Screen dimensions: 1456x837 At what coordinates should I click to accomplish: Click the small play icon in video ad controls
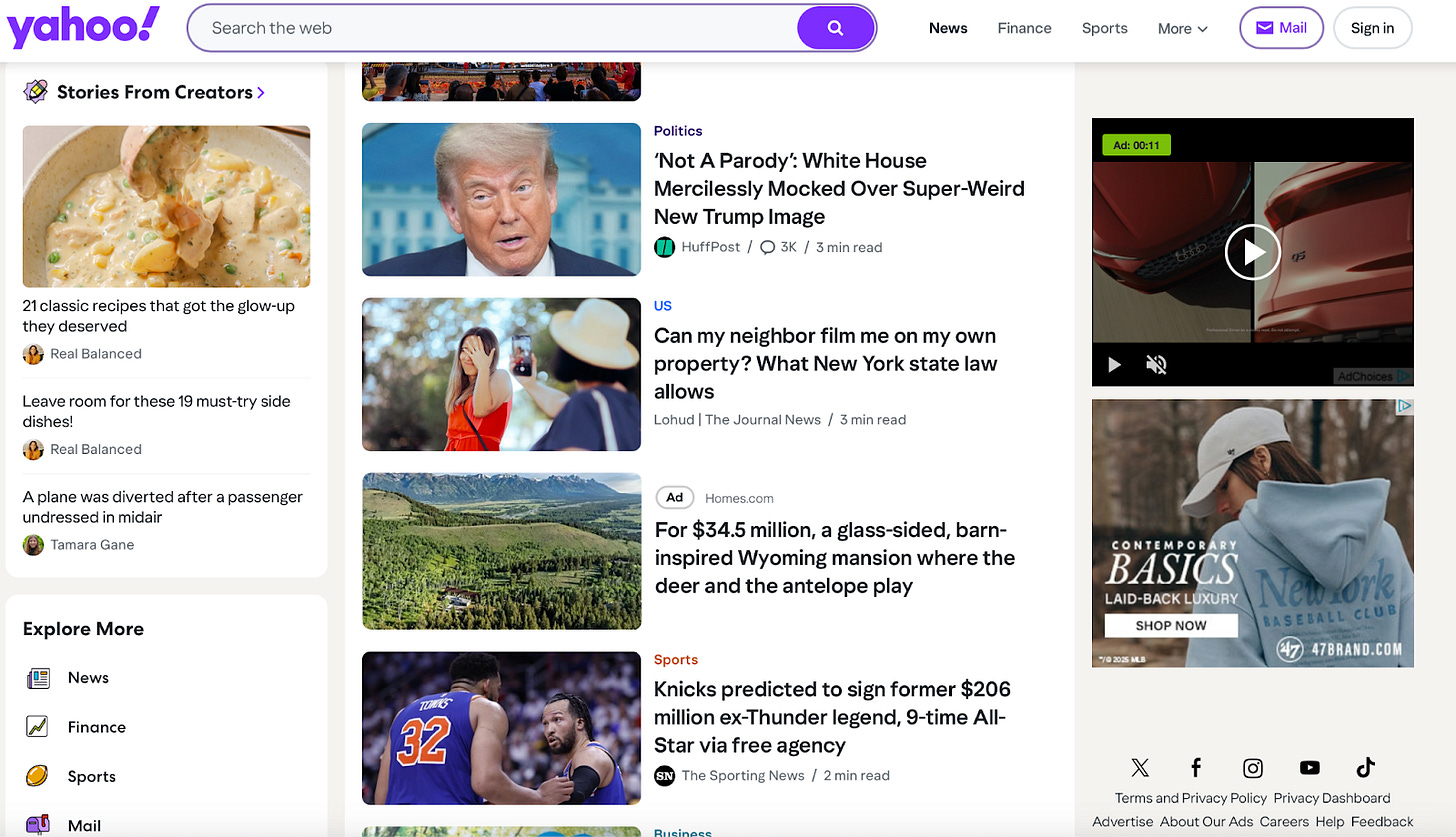(x=1114, y=365)
